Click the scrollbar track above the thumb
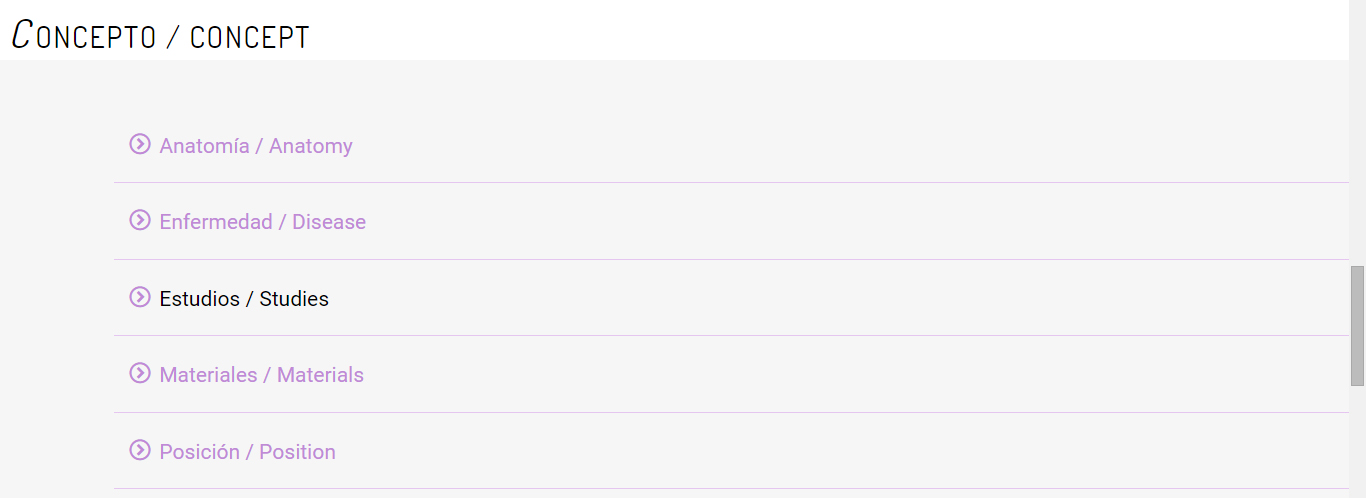 coord(1357,150)
